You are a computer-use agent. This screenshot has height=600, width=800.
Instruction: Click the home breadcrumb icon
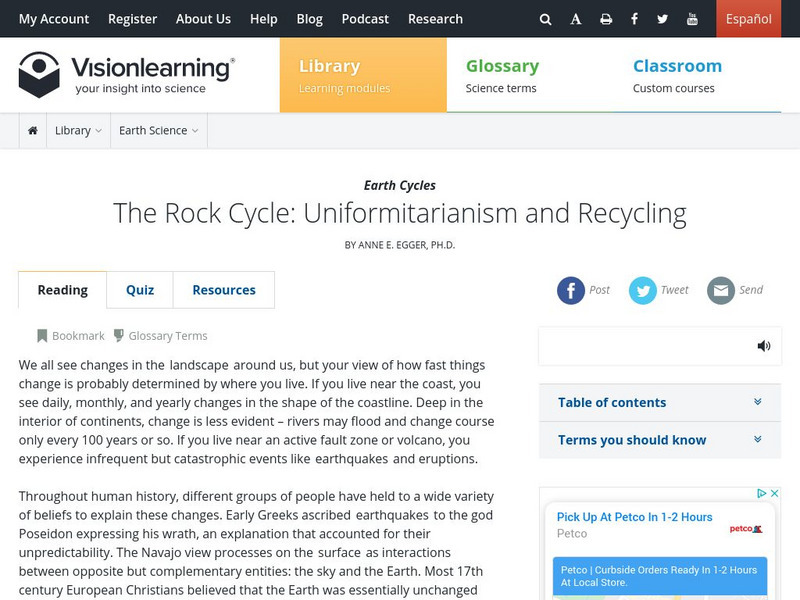coord(33,131)
